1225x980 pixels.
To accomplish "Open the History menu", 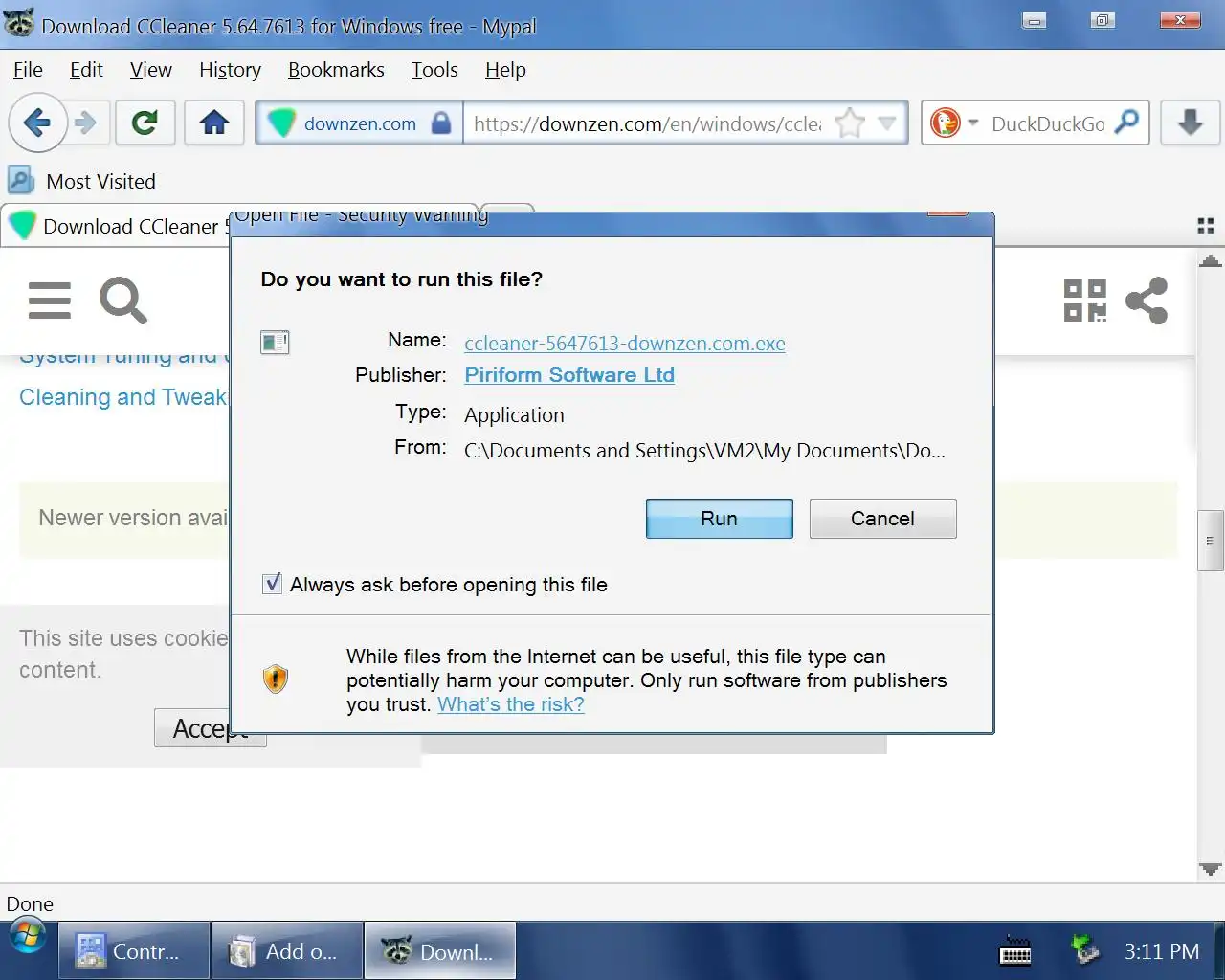I will point(230,70).
